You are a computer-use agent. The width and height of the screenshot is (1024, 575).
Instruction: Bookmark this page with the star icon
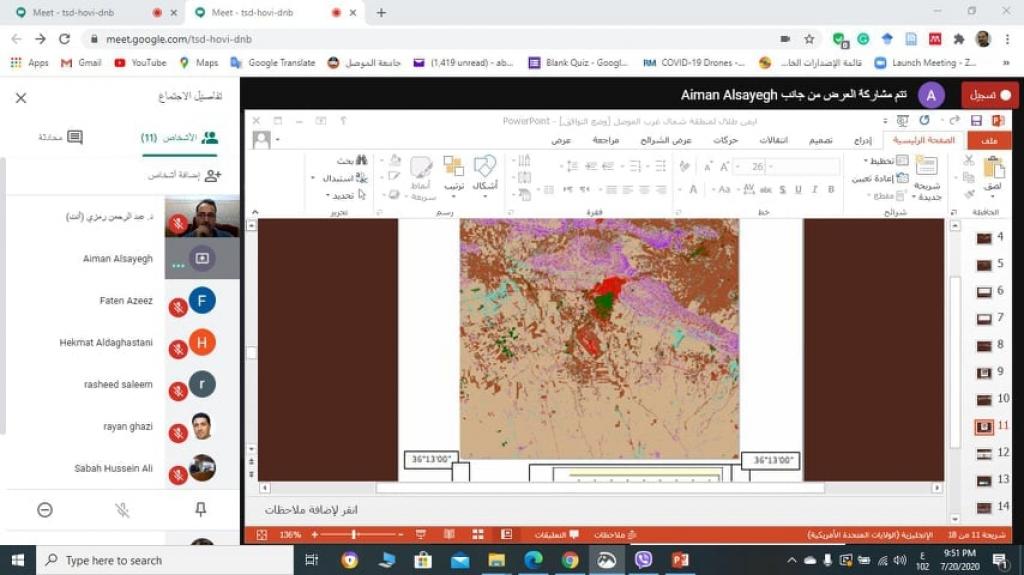click(809, 39)
